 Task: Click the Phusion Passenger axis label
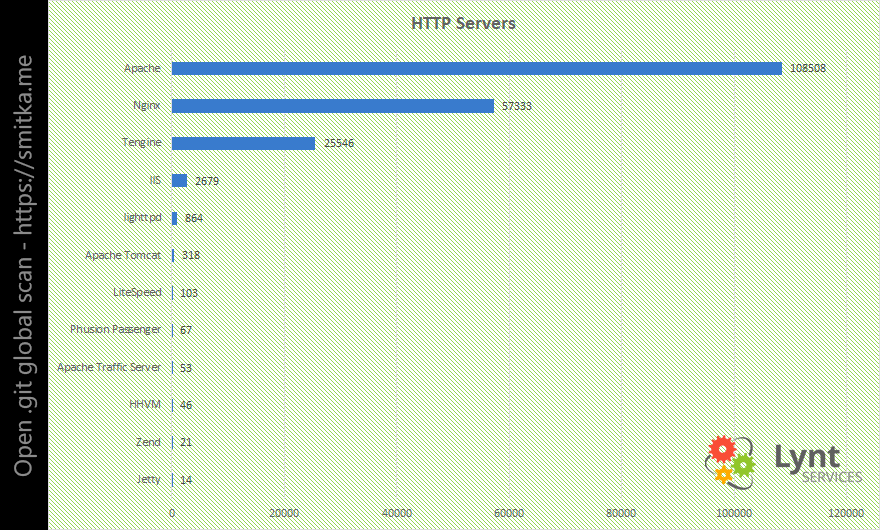[115, 330]
